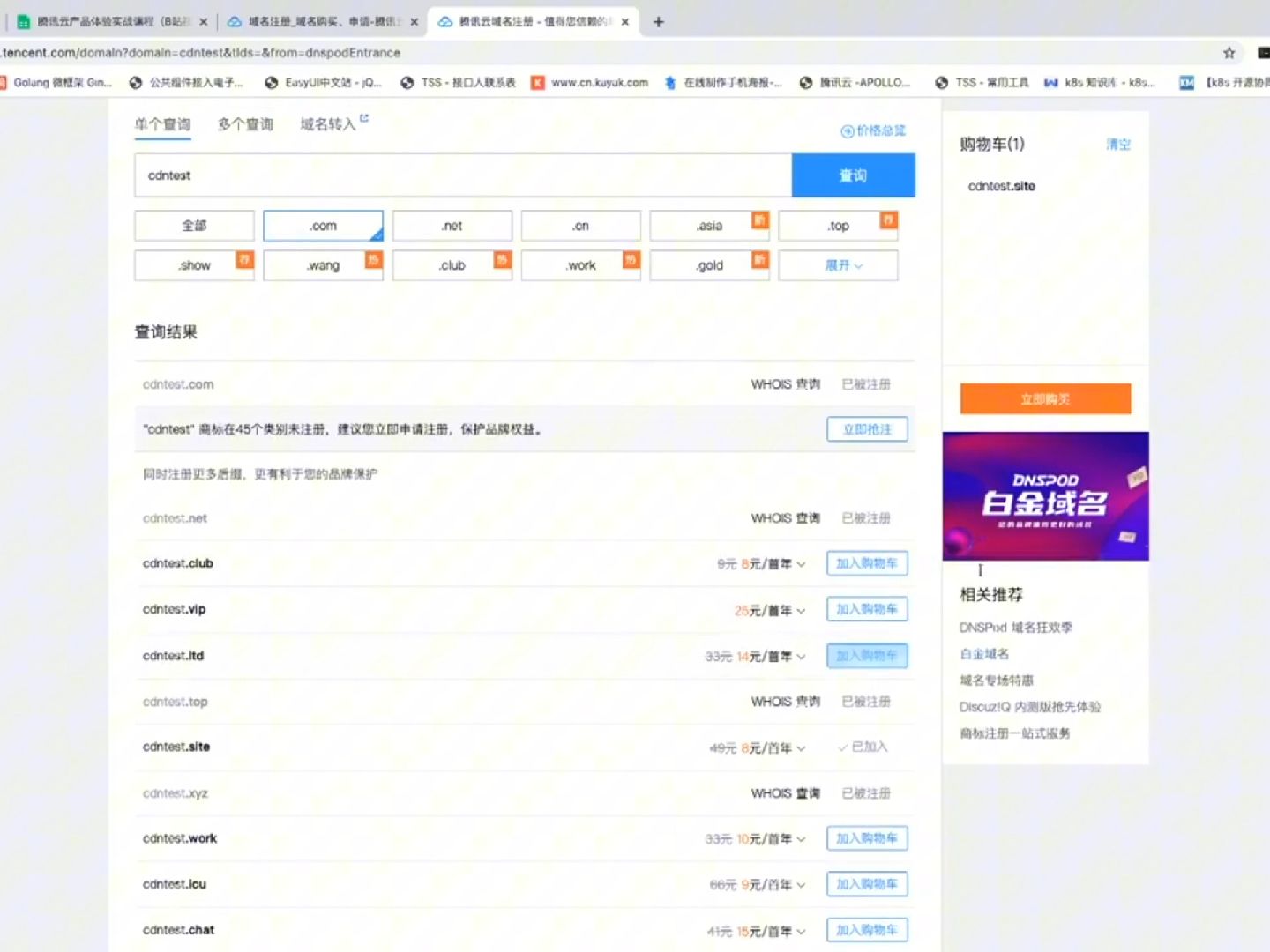
Task: Toggle the .wang suffix filter
Action: [x=323, y=265]
